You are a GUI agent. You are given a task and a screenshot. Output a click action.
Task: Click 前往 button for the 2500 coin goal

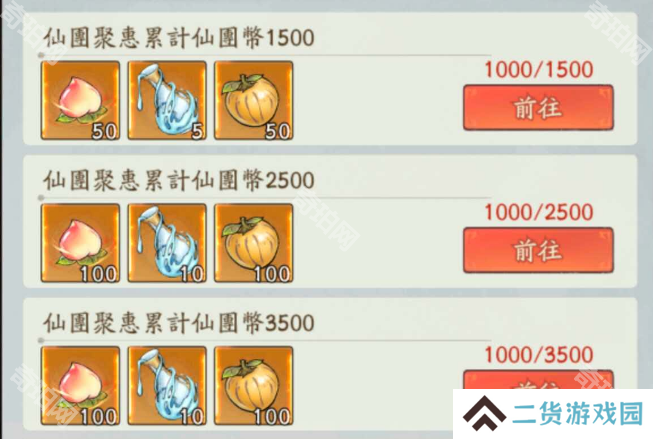tap(538, 250)
